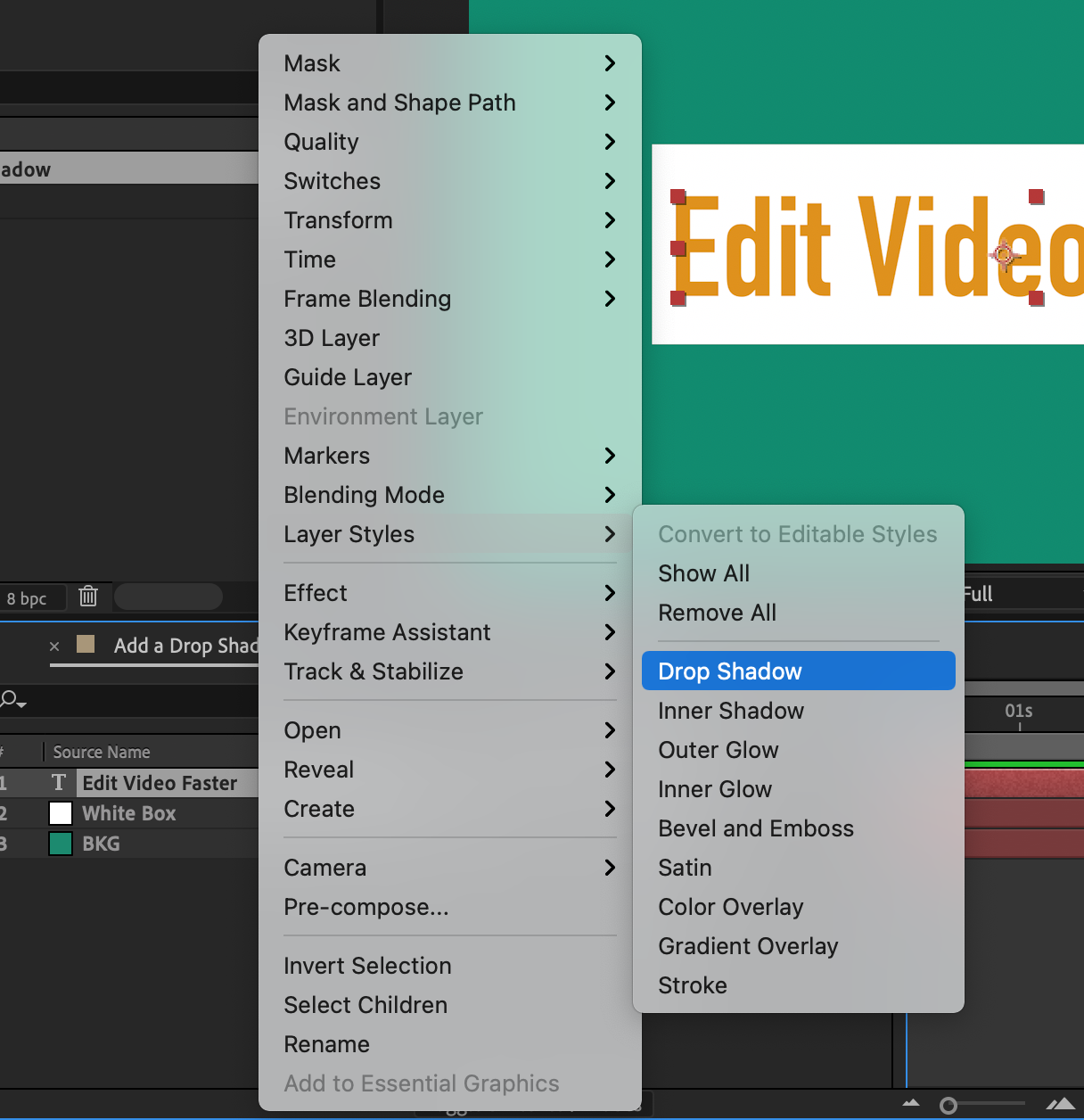
Task: Click the timeline search magnifier icon
Action: tap(12, 700)
